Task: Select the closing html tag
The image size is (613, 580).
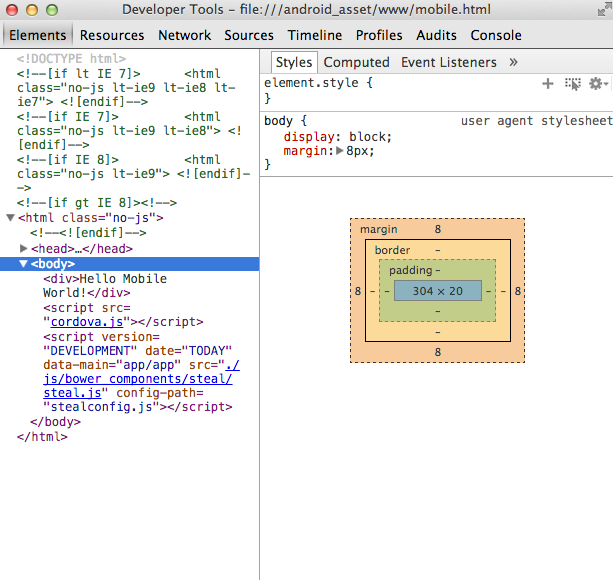Action: [x=42, y=437]
